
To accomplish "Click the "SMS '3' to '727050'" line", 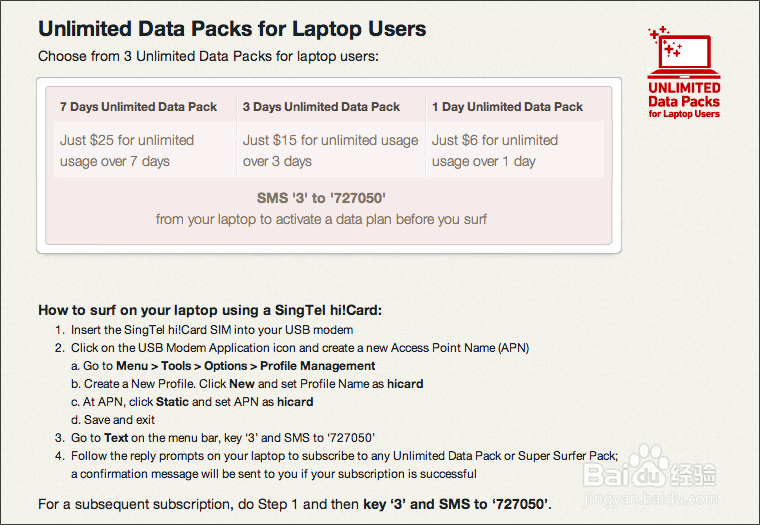I will 321,198.
